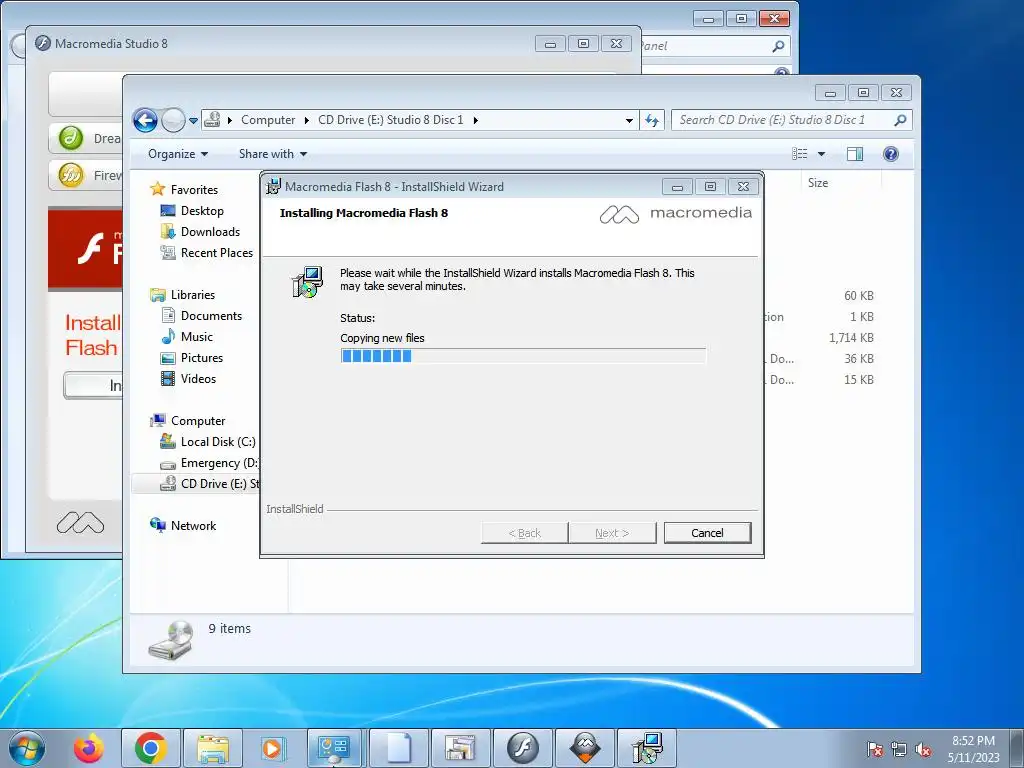Click the 36 KB file size cell
The width and height of the screenshot is (1024, 768).
[x=858, y=359]
